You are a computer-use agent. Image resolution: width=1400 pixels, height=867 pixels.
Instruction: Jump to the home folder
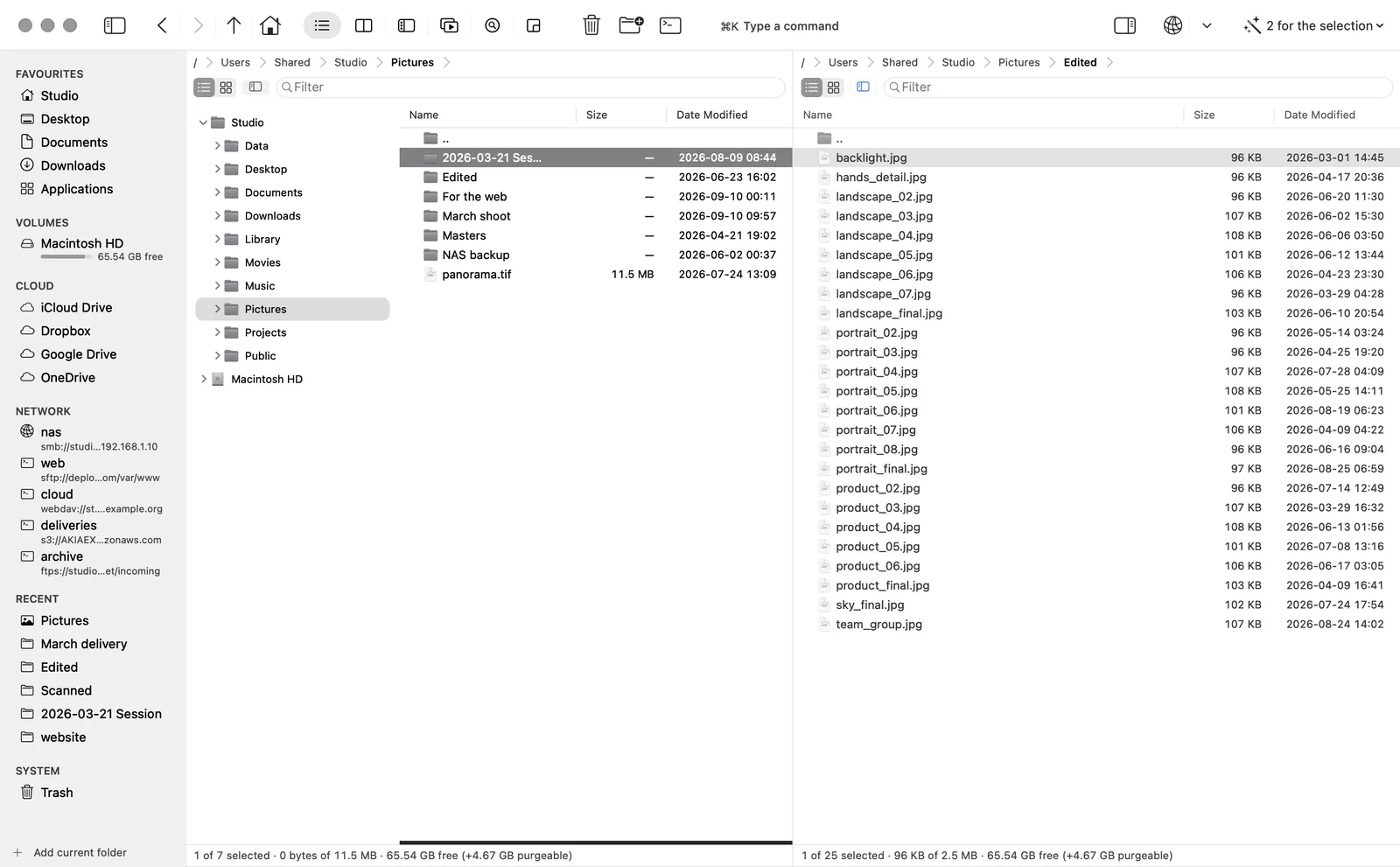[270, 25]
